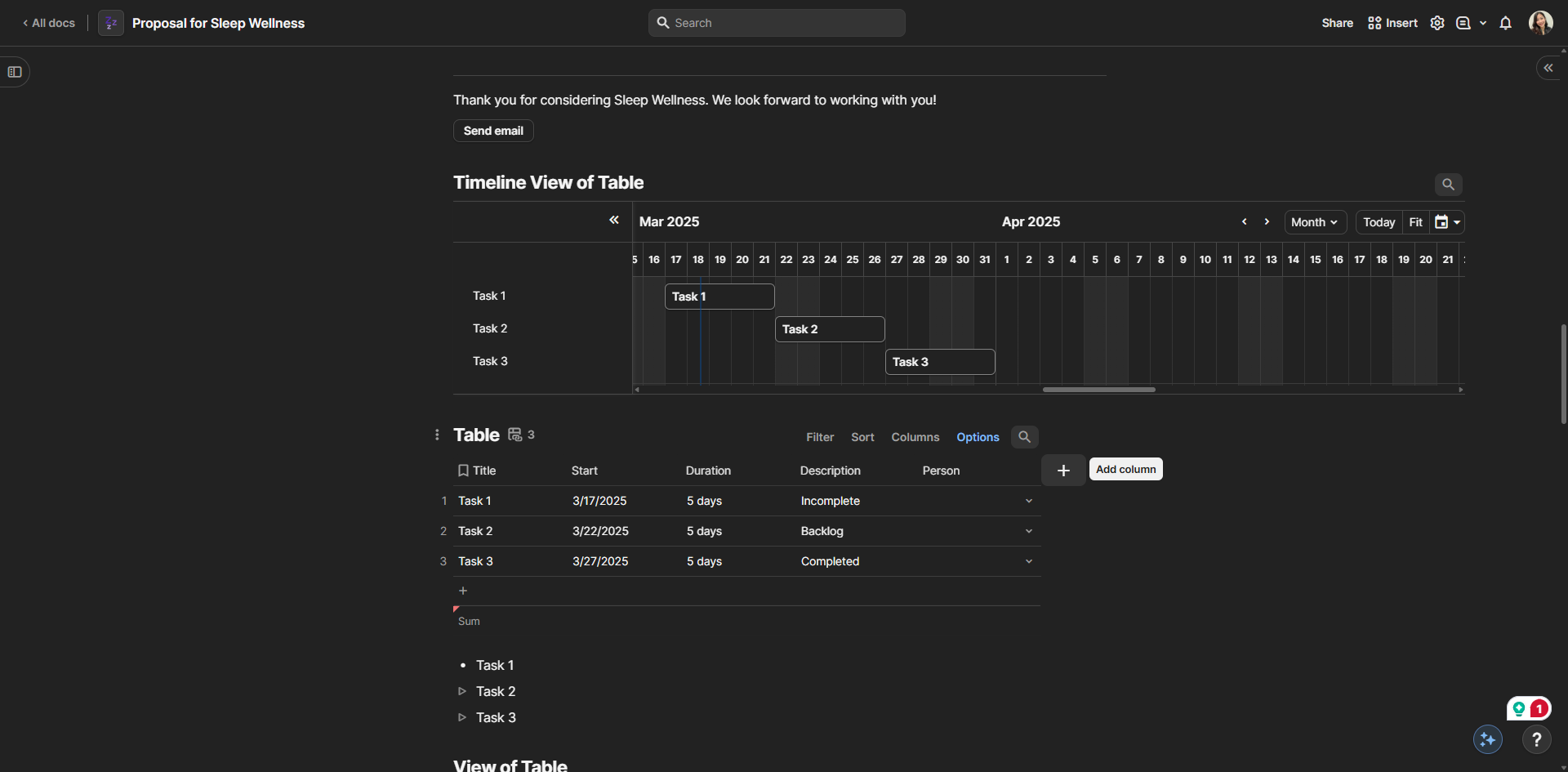The width and height of the screenshot is (1568, 772).
Task: Expand the Task 3 toggle bullet
Action: click(462, 717)
